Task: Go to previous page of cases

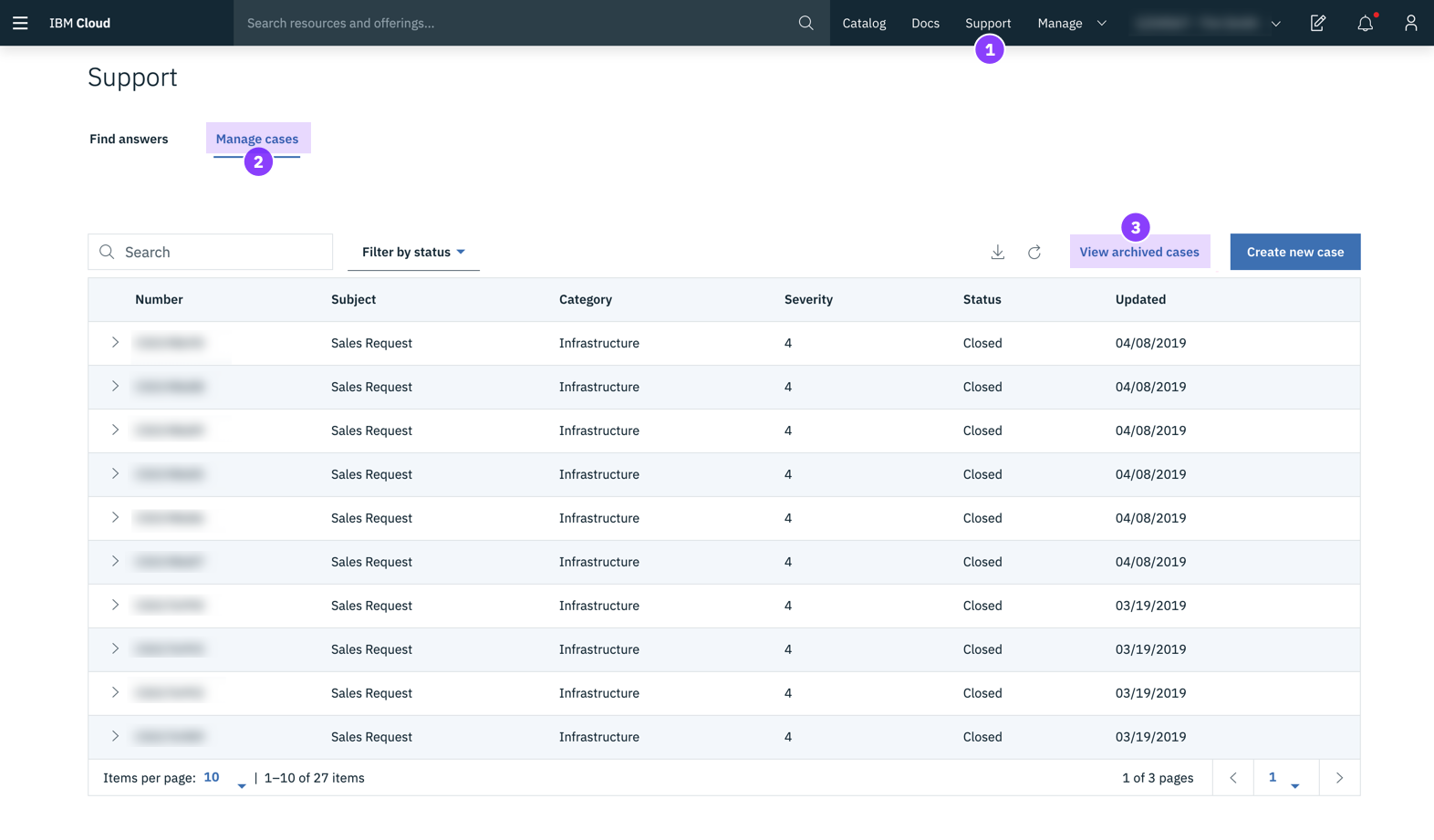Action: (1233, 778)
